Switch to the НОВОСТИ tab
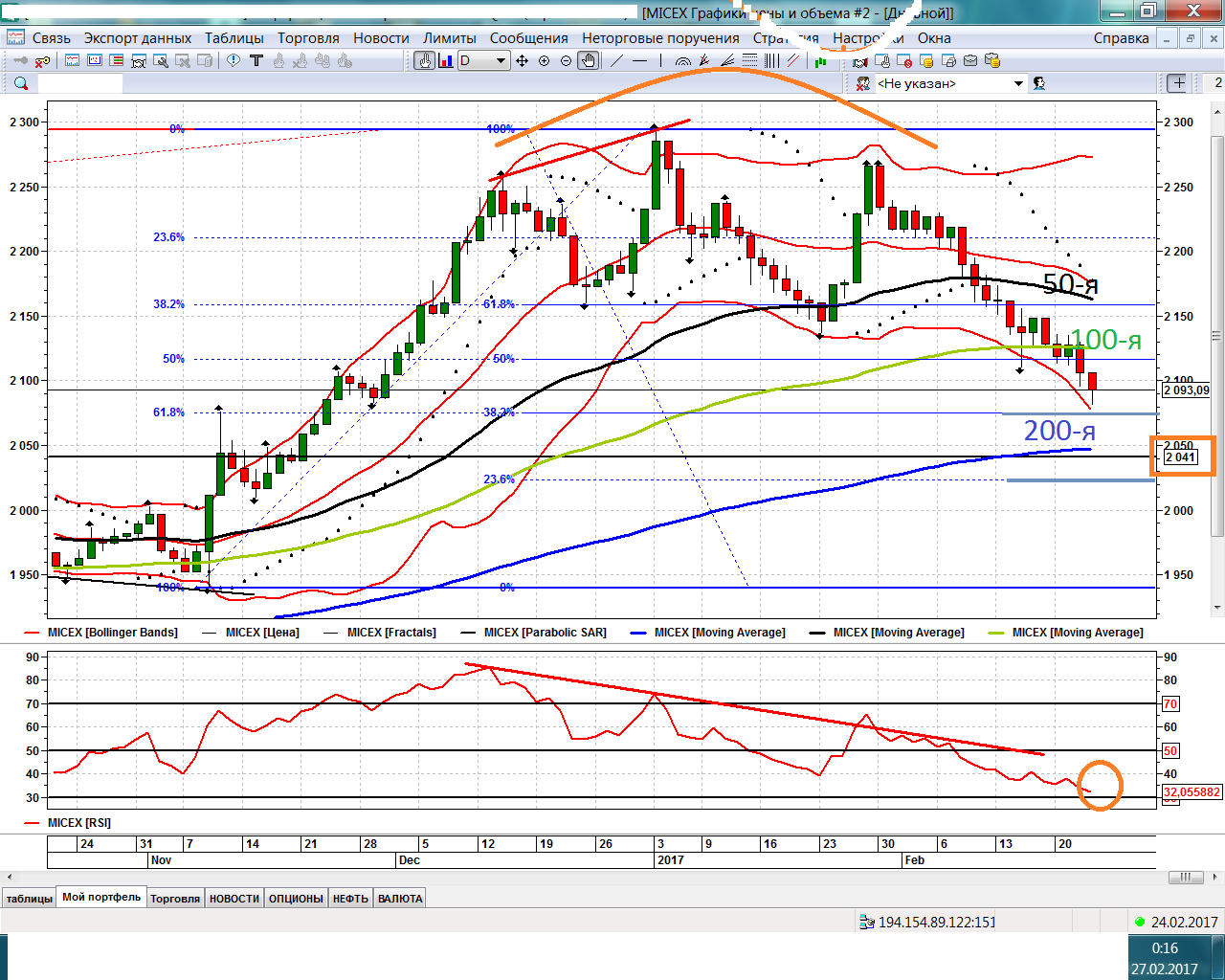This screenshot has height=980, width=1225. tap(234, 899)
